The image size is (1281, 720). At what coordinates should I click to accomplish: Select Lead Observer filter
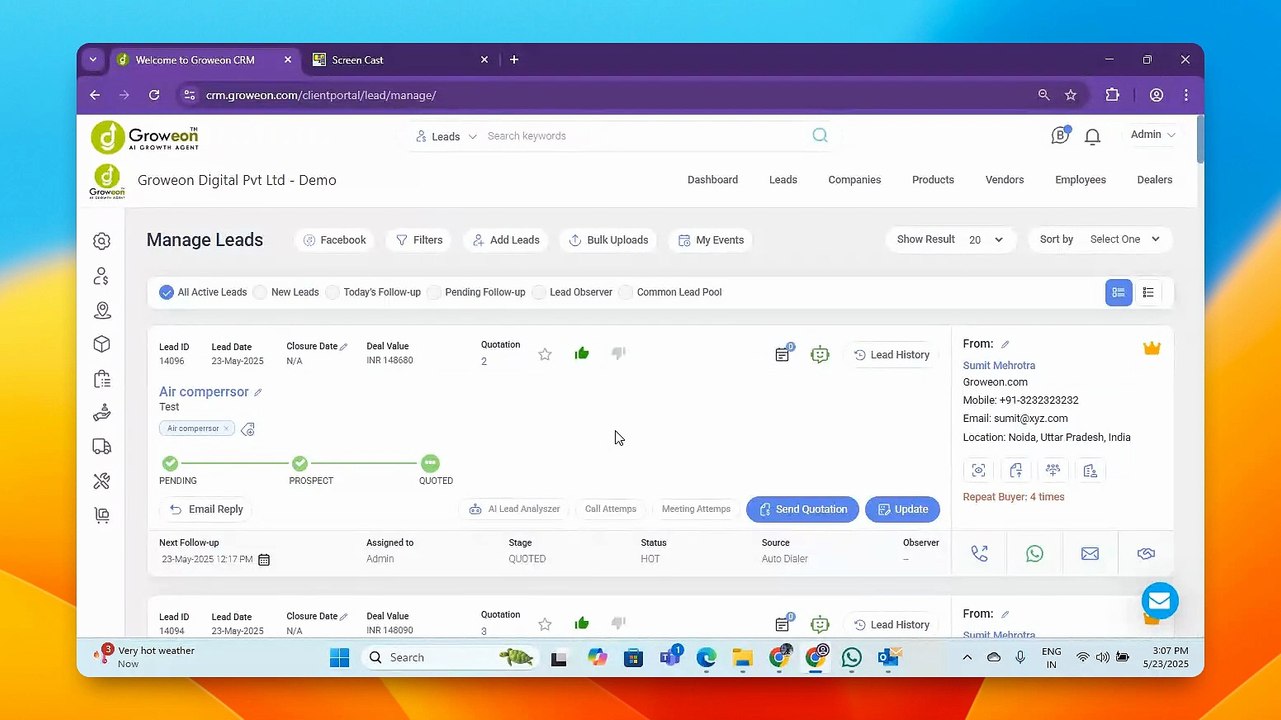tap(572, 292)
